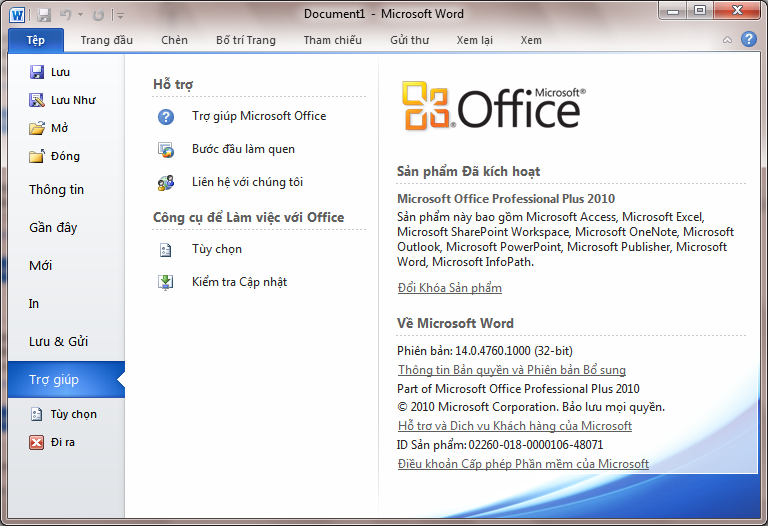
Task: Click the Đổi Khóa Sản phẩm link
Action: (x=450, y=287)
